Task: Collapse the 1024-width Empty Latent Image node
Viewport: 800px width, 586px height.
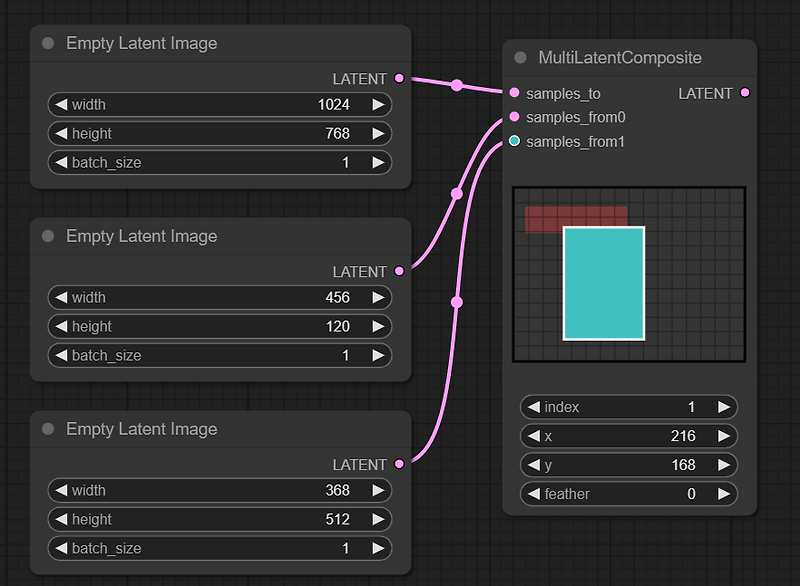Action: coord(48,43)
